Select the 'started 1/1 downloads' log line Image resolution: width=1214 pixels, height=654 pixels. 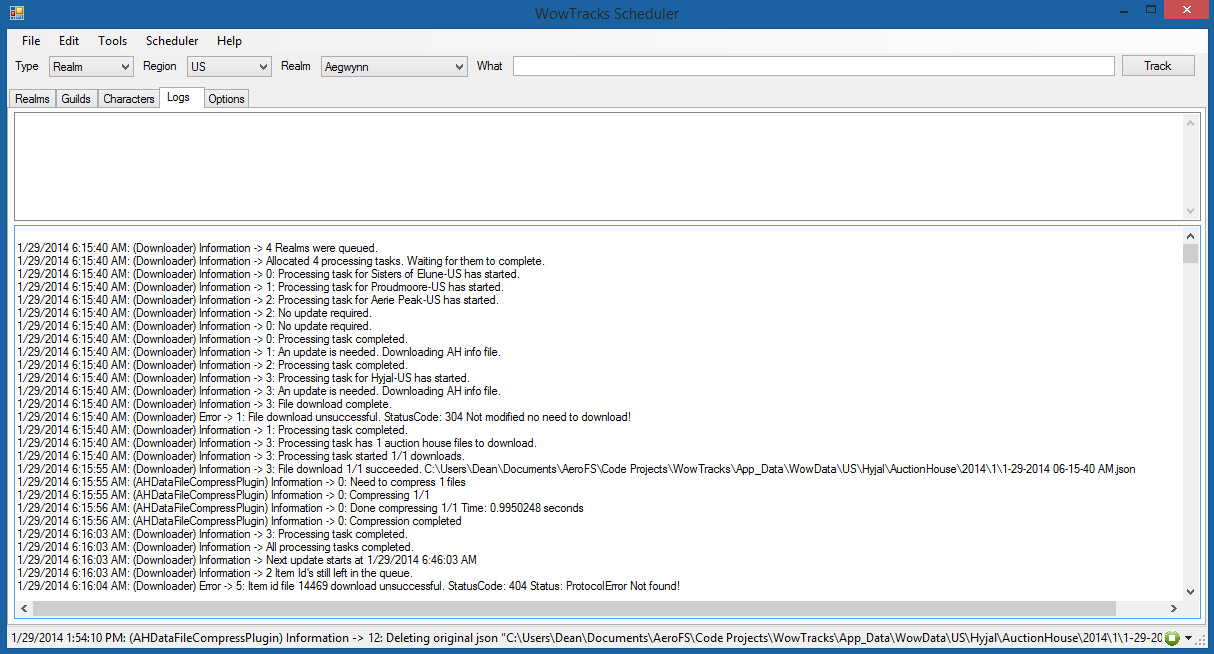point(241,456)
